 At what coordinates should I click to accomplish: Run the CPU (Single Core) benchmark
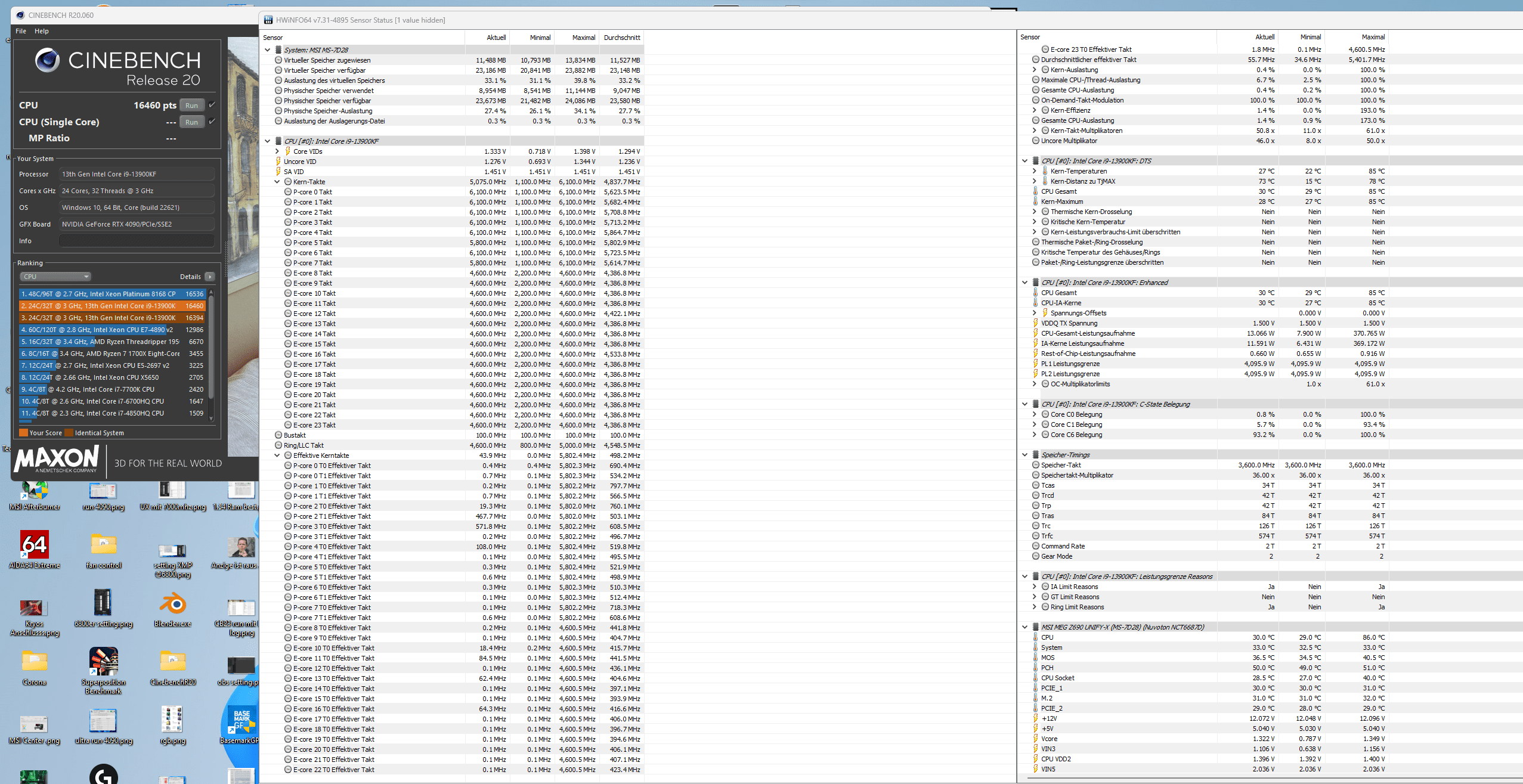191,122
